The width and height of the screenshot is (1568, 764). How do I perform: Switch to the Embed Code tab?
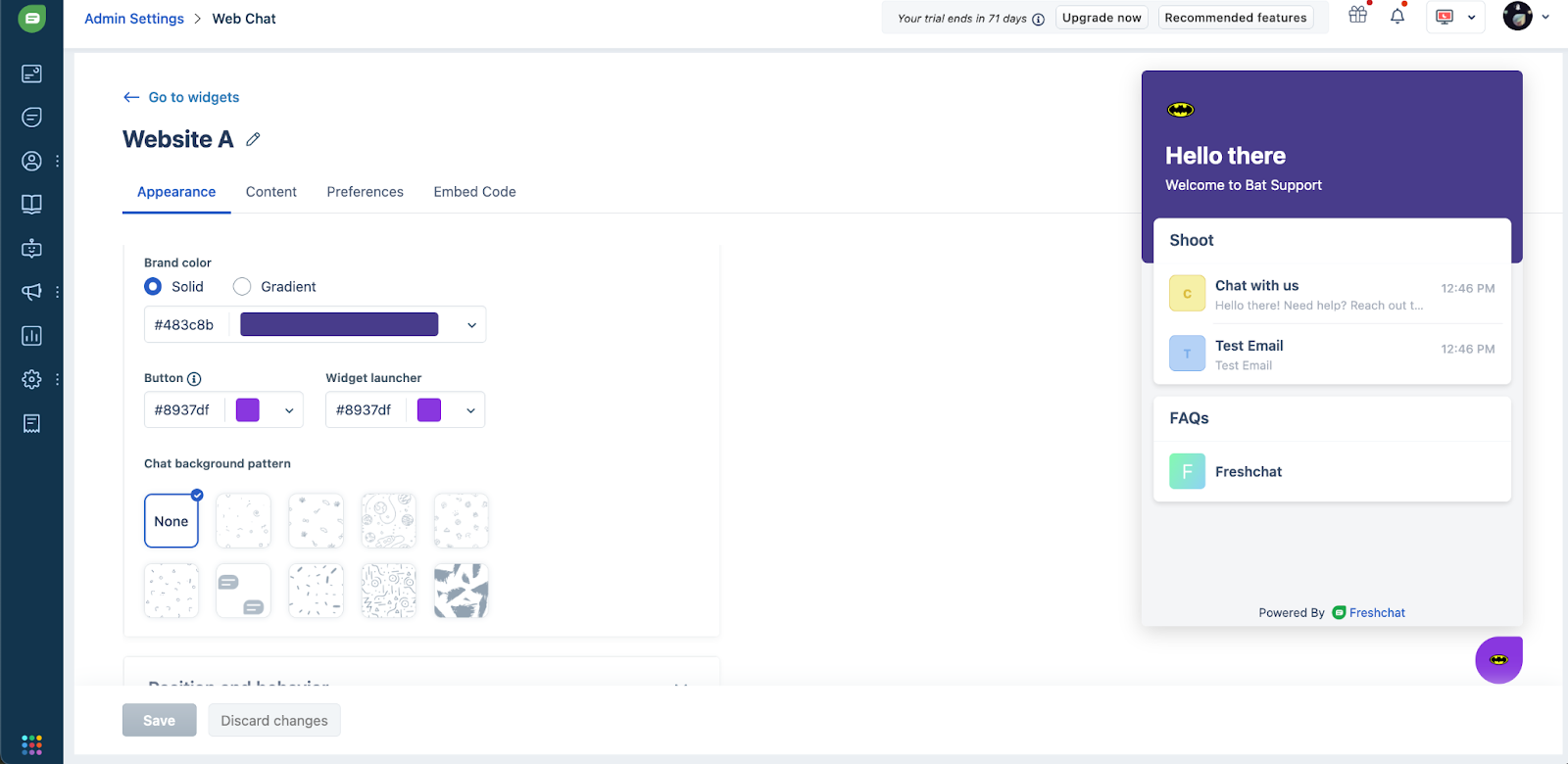point(475,192)
